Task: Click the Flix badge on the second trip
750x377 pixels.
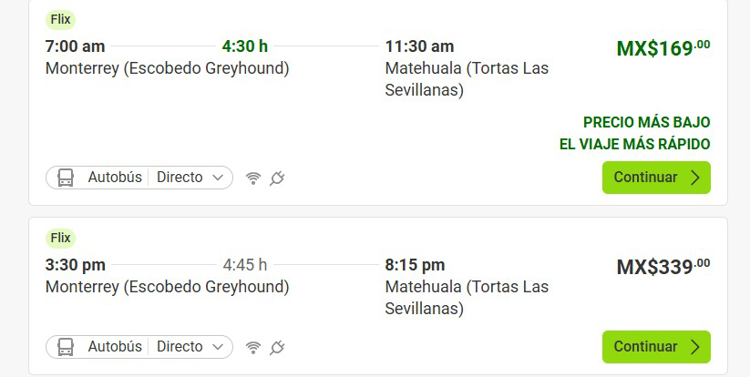Action: point(60,238)
